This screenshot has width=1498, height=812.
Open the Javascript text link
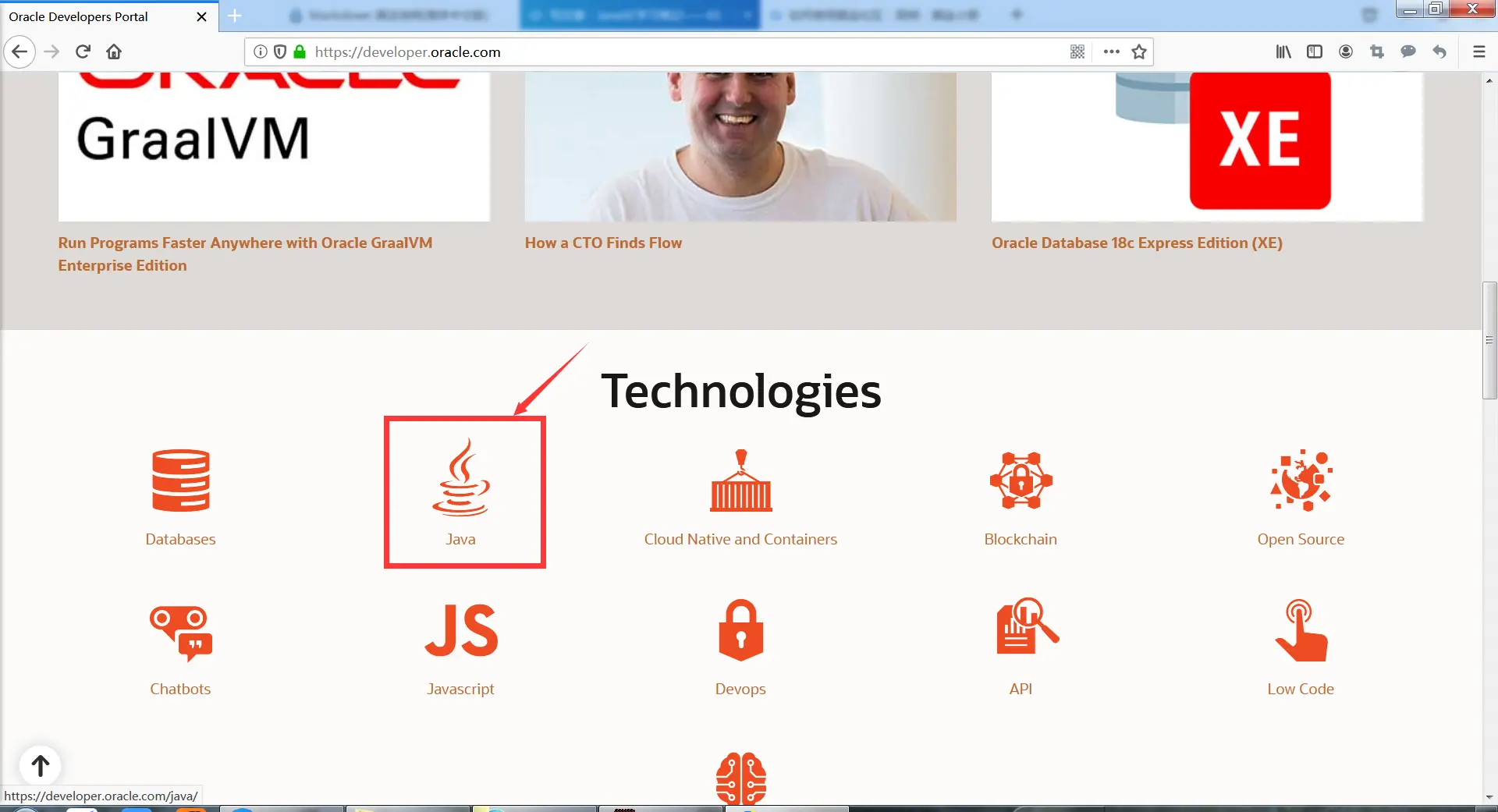(461, 689)
